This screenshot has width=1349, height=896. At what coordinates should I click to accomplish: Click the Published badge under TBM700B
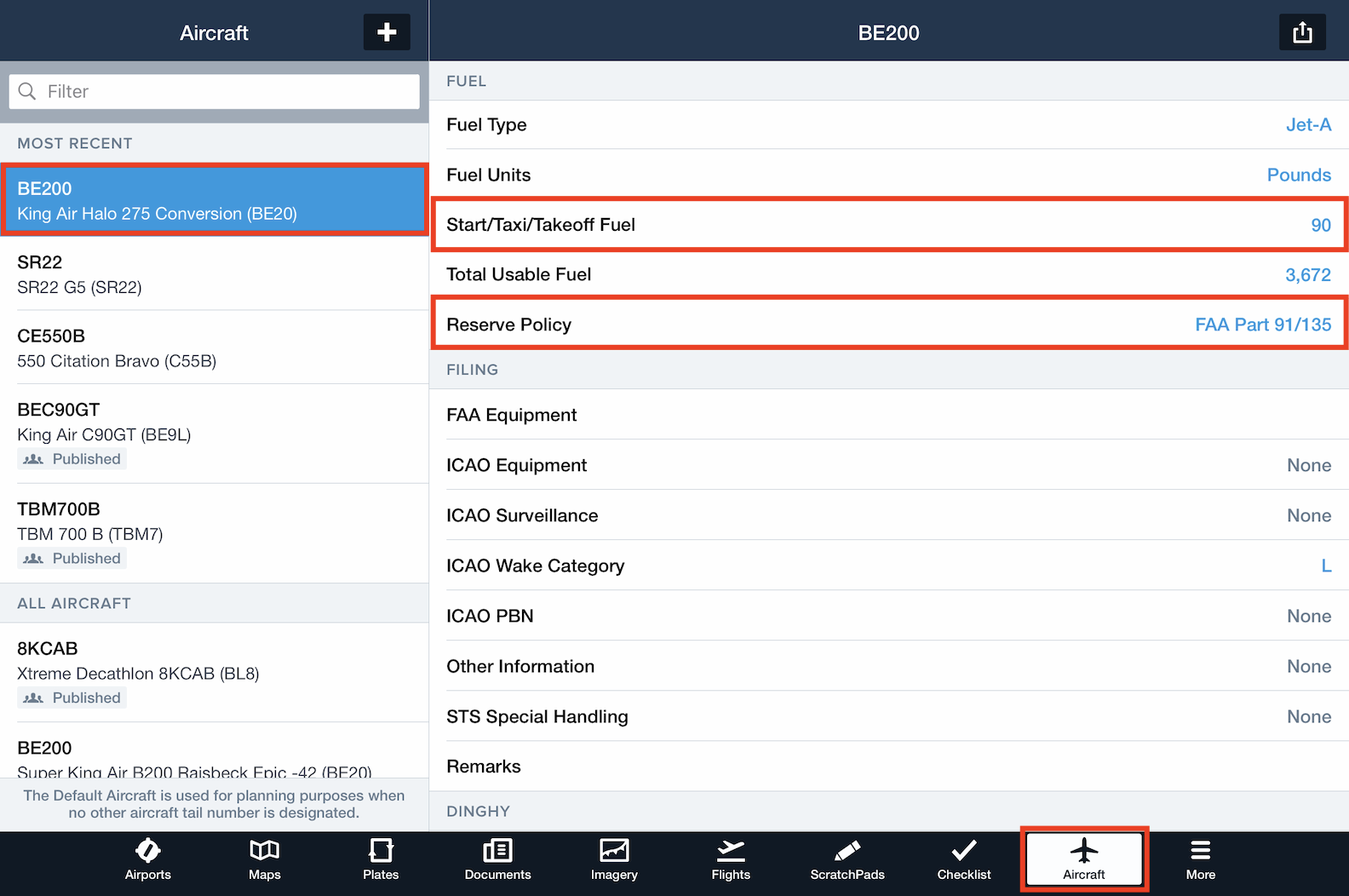click(x=72, y=559)
